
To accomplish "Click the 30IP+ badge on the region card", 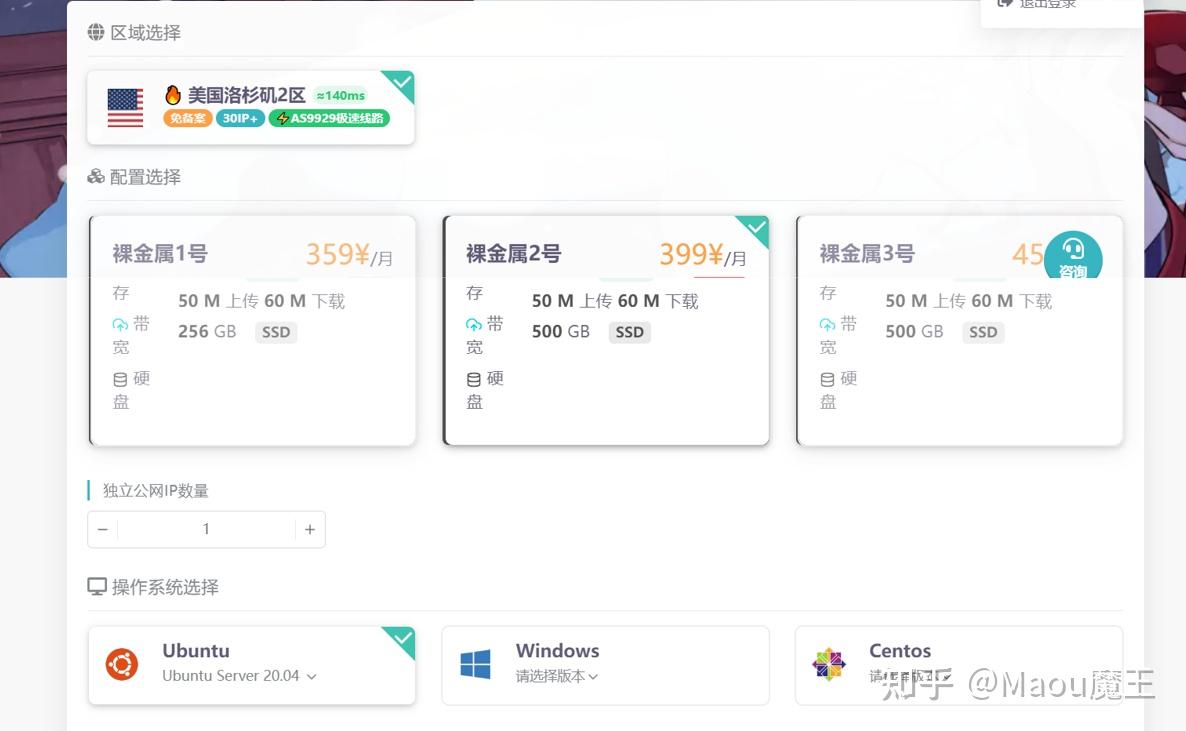I will tap(240, 118).
